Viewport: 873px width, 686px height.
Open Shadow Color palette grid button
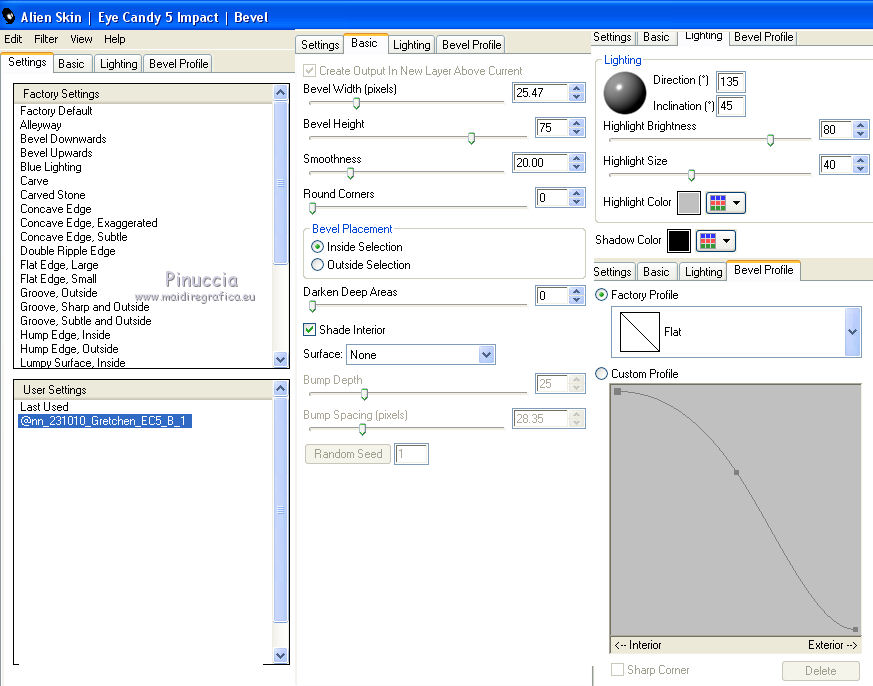coord(708,241)
